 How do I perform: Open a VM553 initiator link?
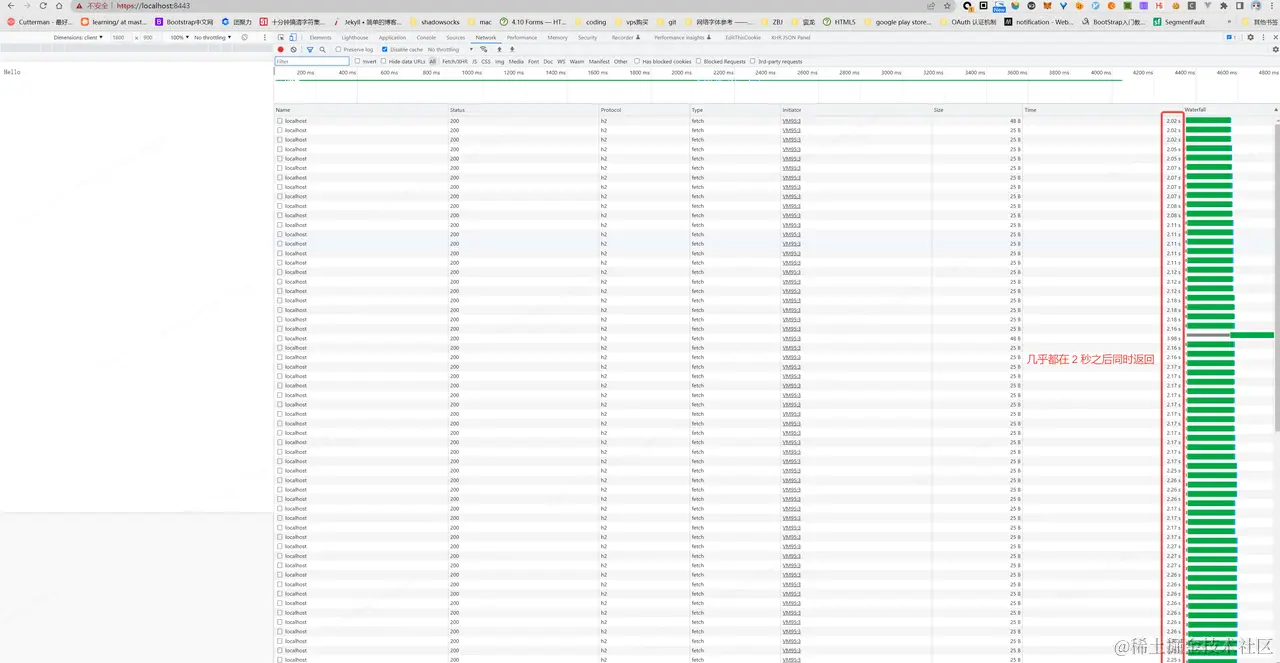[x=791, y=121]
